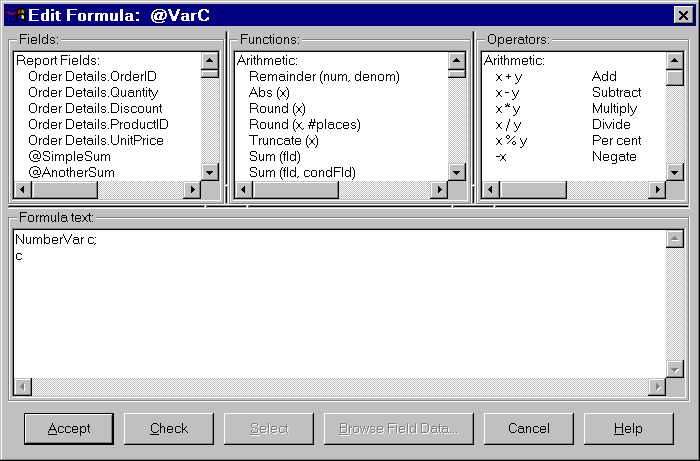Image resolution: width=700 pixels, height=461 pixels.
Task: Open Help for the formula editor
Action: point(628,428)
